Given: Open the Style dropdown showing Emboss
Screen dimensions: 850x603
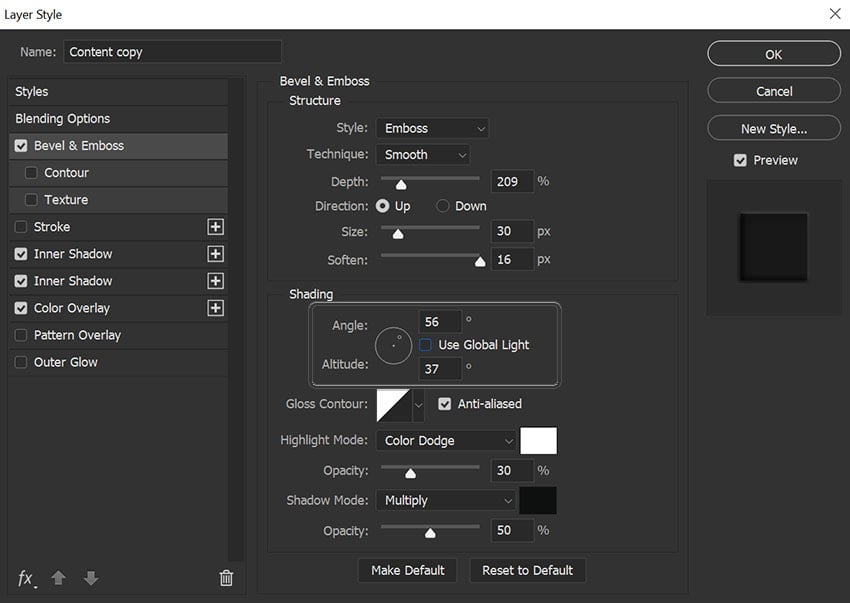Looking at the screenshot, I should tap(433, 128).
